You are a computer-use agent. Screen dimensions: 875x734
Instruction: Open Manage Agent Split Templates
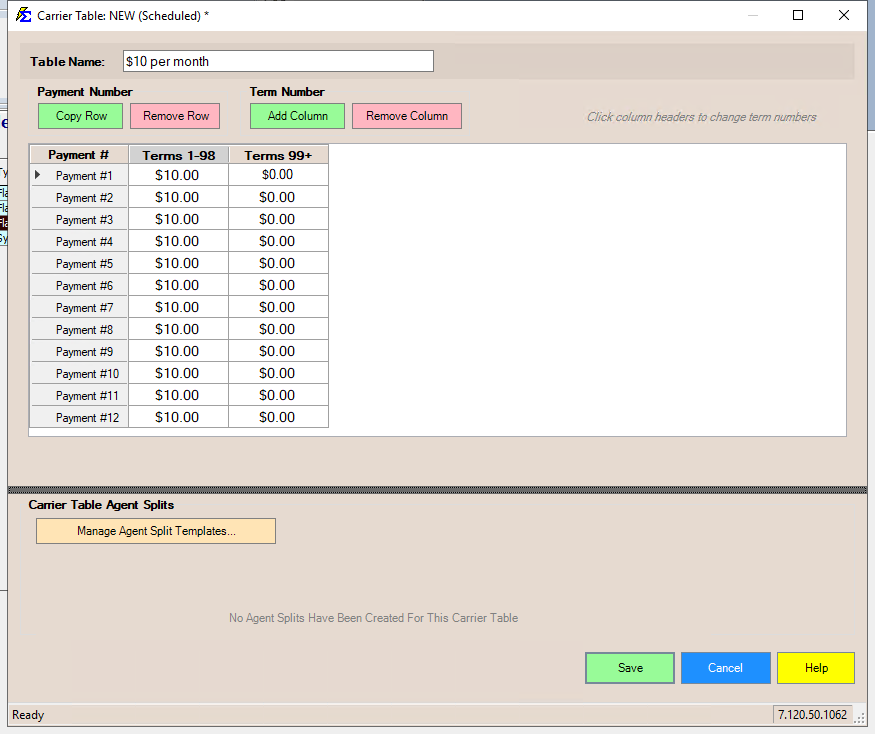coord(155,531)
